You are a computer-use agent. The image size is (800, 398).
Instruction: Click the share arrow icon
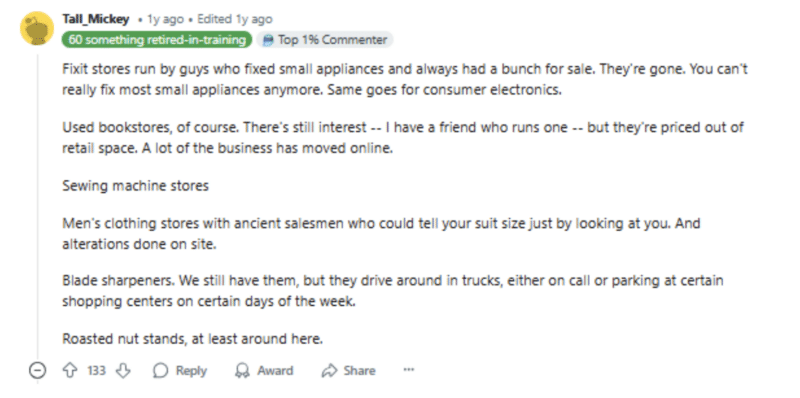point(330,370)
